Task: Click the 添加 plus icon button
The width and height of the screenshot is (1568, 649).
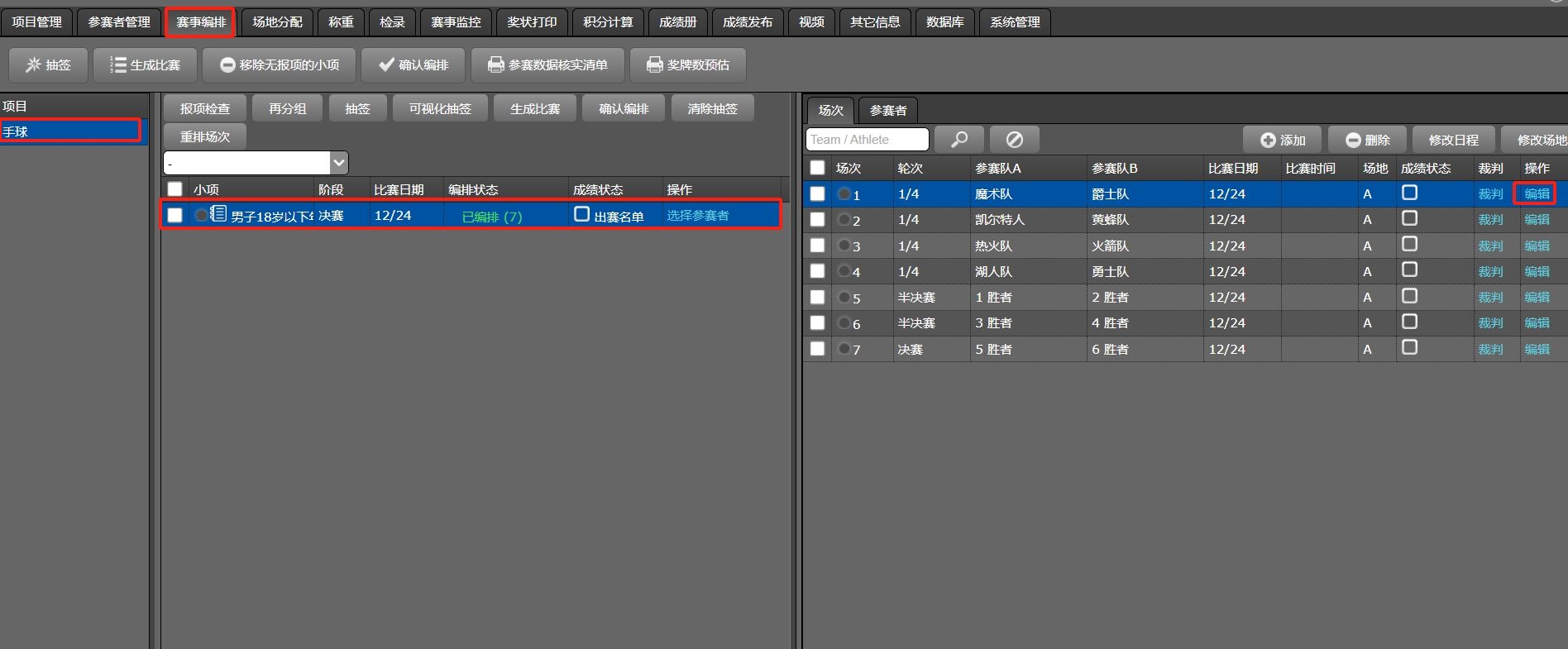Action: tap(1268, 141)
